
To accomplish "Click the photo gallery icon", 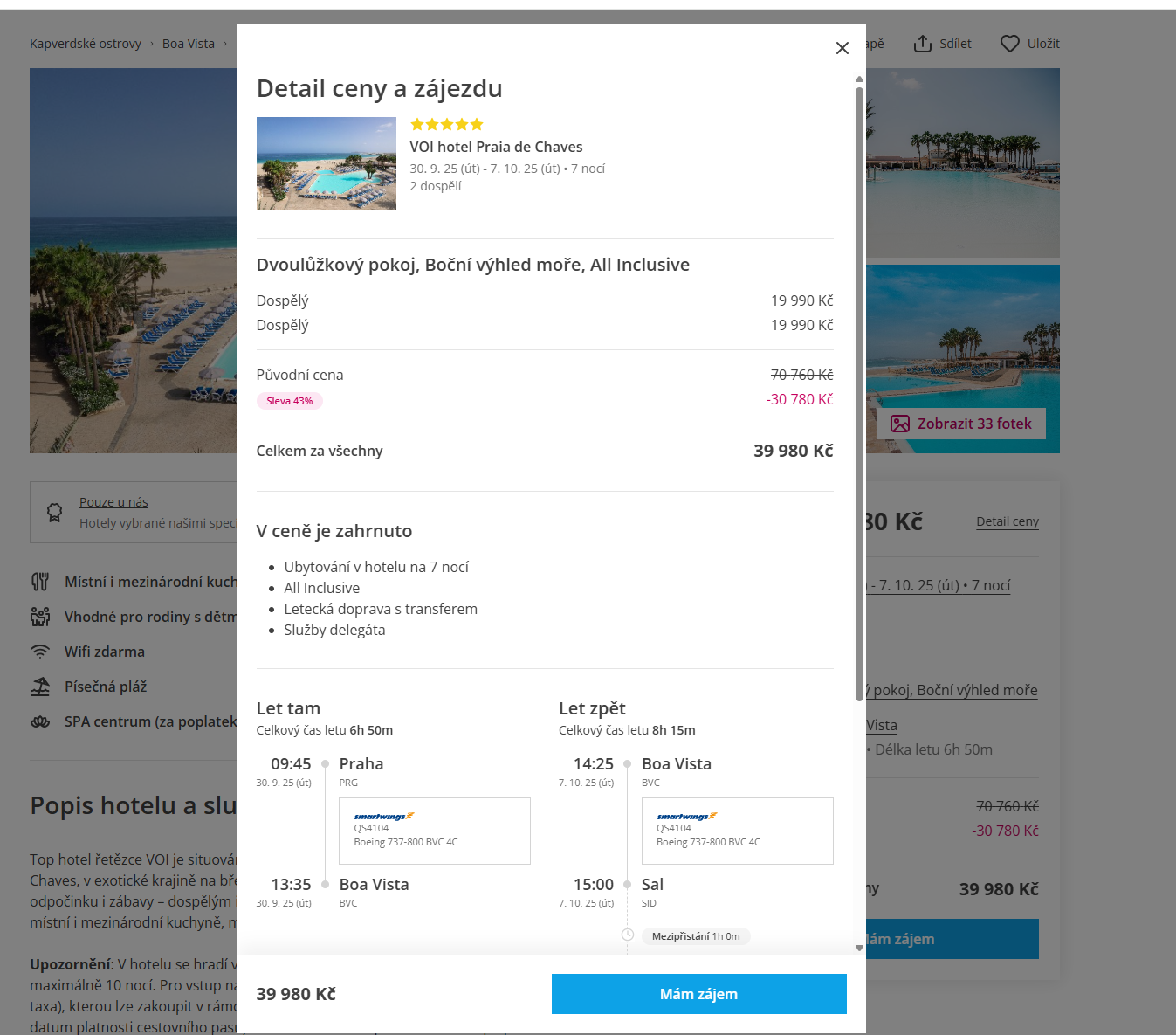I will click(x=900, y=424).
